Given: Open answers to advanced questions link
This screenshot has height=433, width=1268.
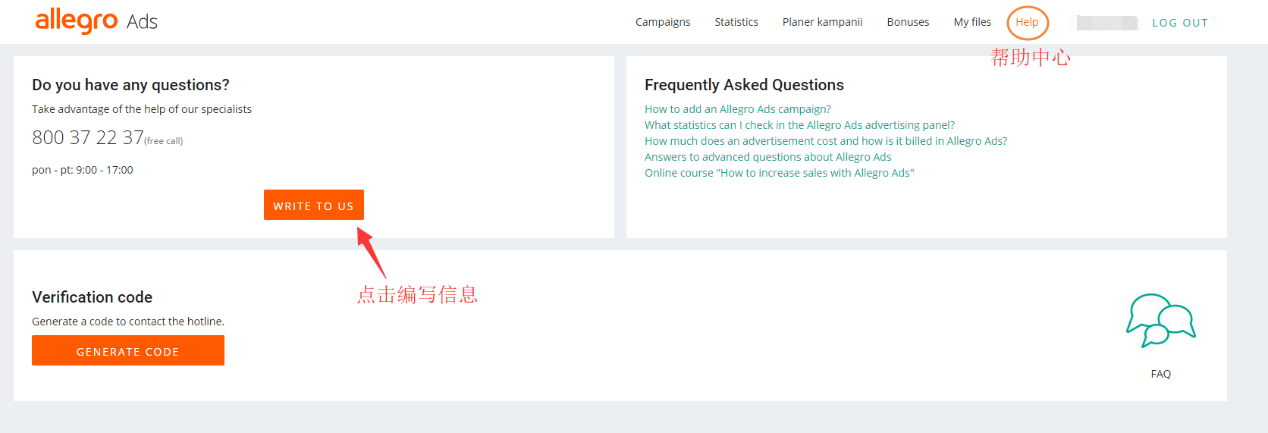Looking at the screenshot, I should tap(768, 158).
